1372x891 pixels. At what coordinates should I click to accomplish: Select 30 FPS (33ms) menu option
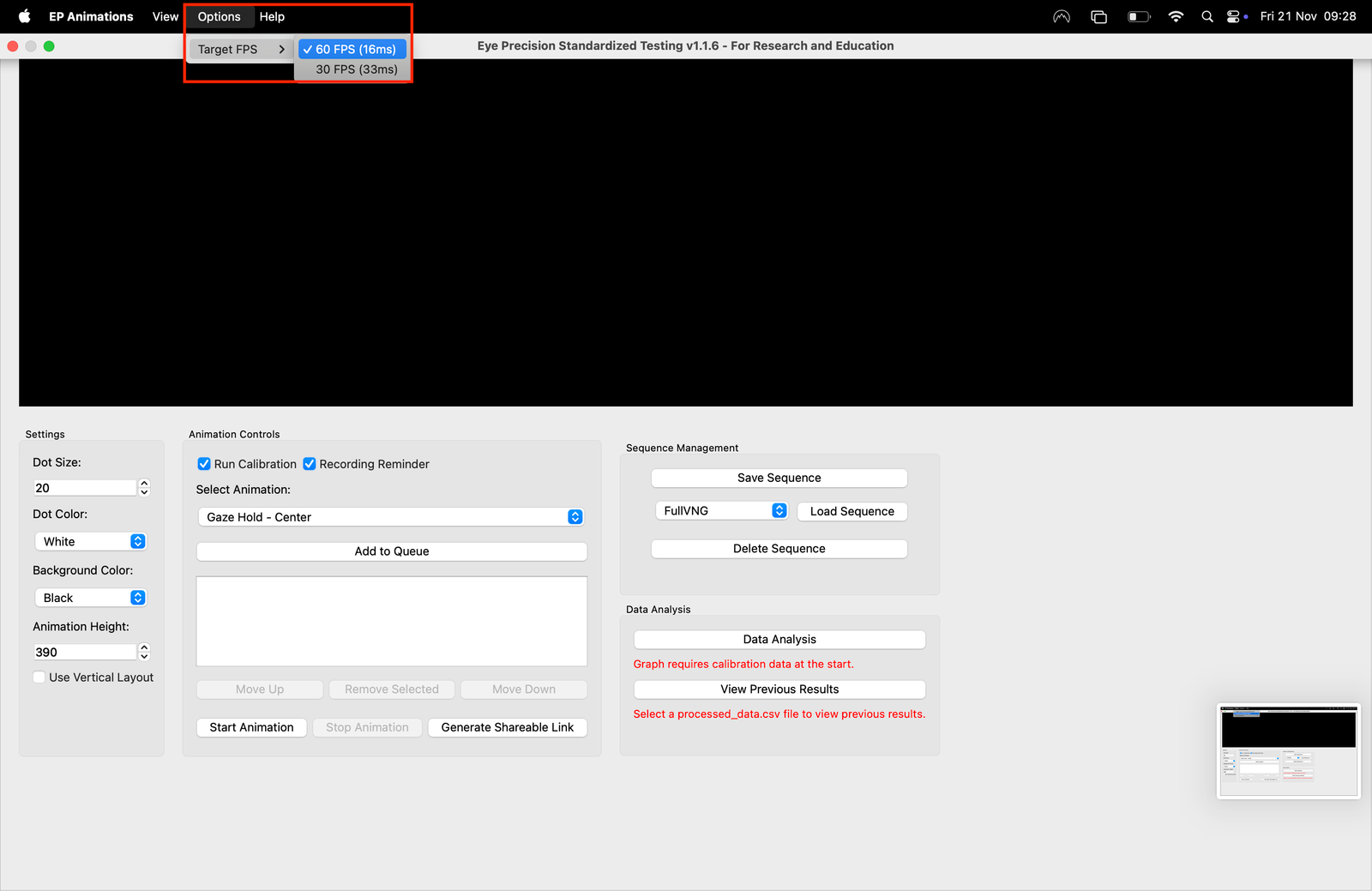[356, 69]
